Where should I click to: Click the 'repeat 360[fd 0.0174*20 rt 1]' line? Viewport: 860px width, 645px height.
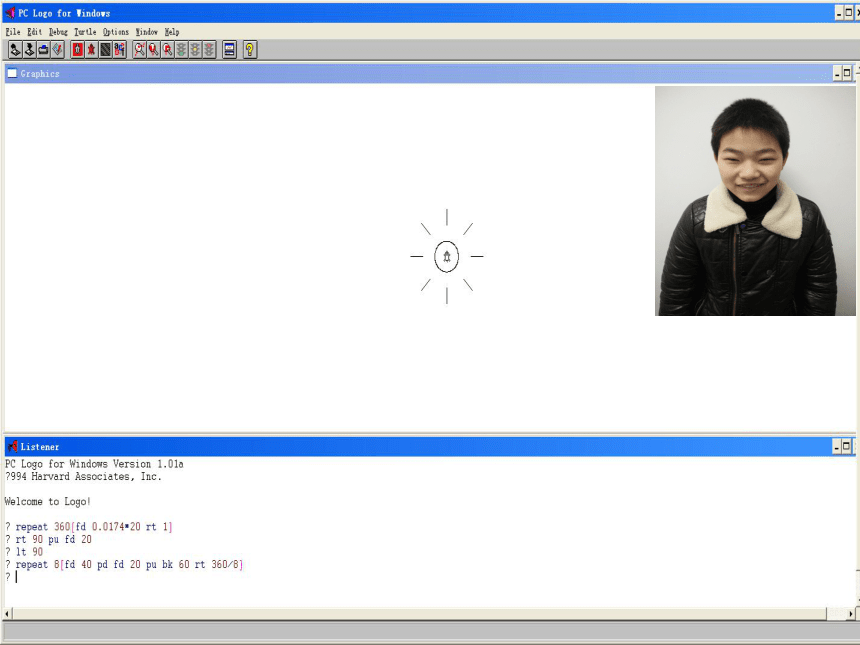point(89,527)
